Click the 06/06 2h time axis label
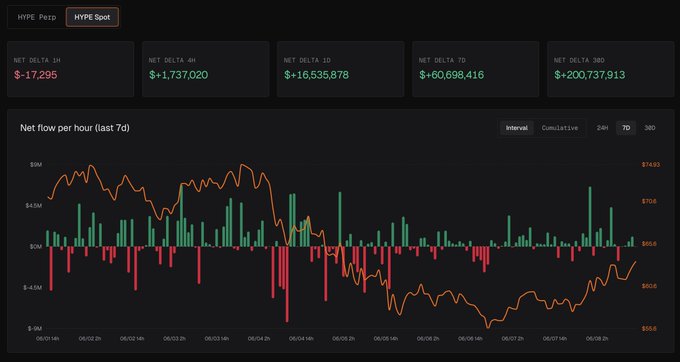Image resolution: width=680 pixels, height=362 pixels. point(428,338)
